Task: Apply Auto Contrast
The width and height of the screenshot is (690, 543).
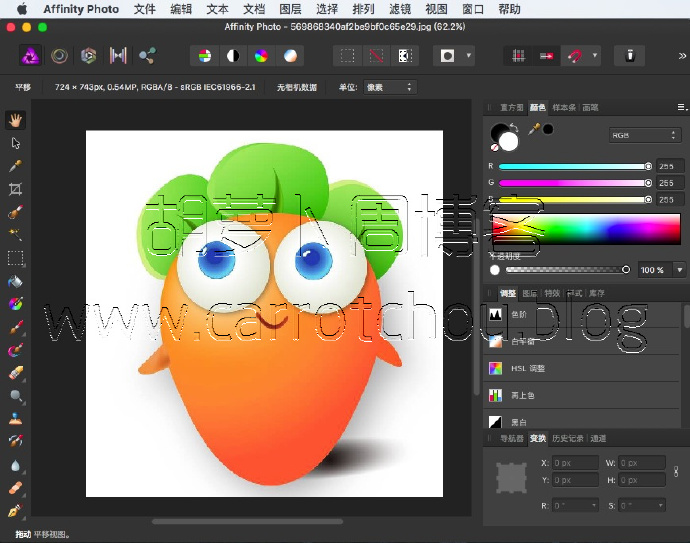Action: coord(233,56)
